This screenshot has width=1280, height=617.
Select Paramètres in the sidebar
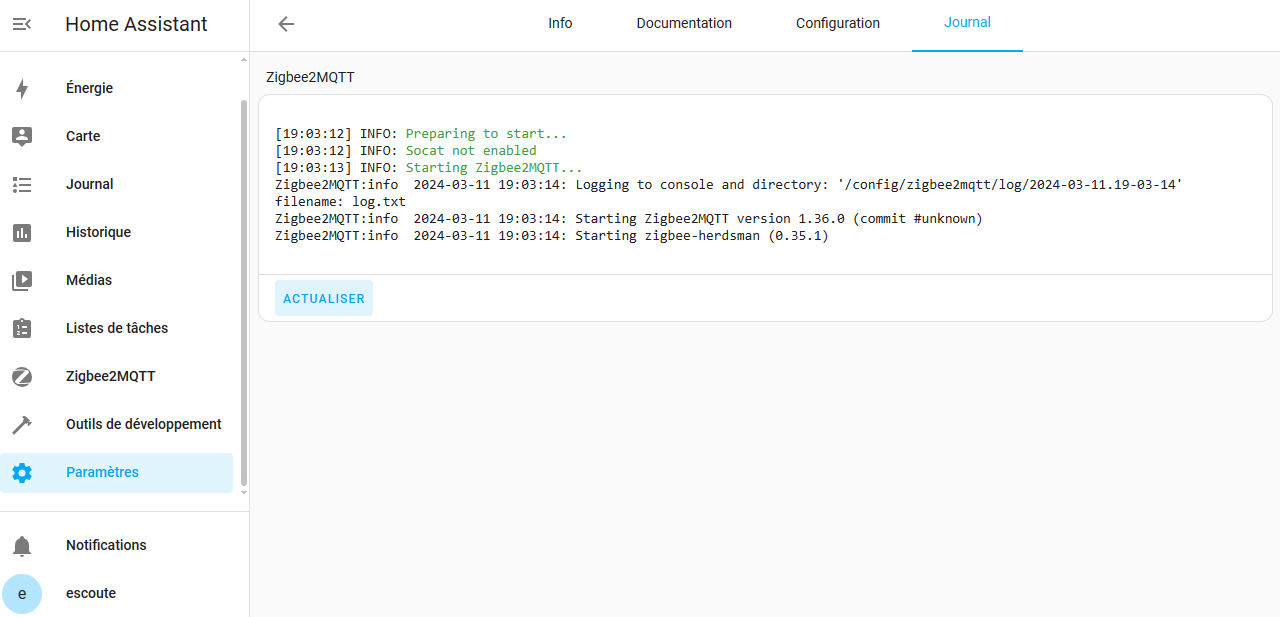[x=116, y=472]
